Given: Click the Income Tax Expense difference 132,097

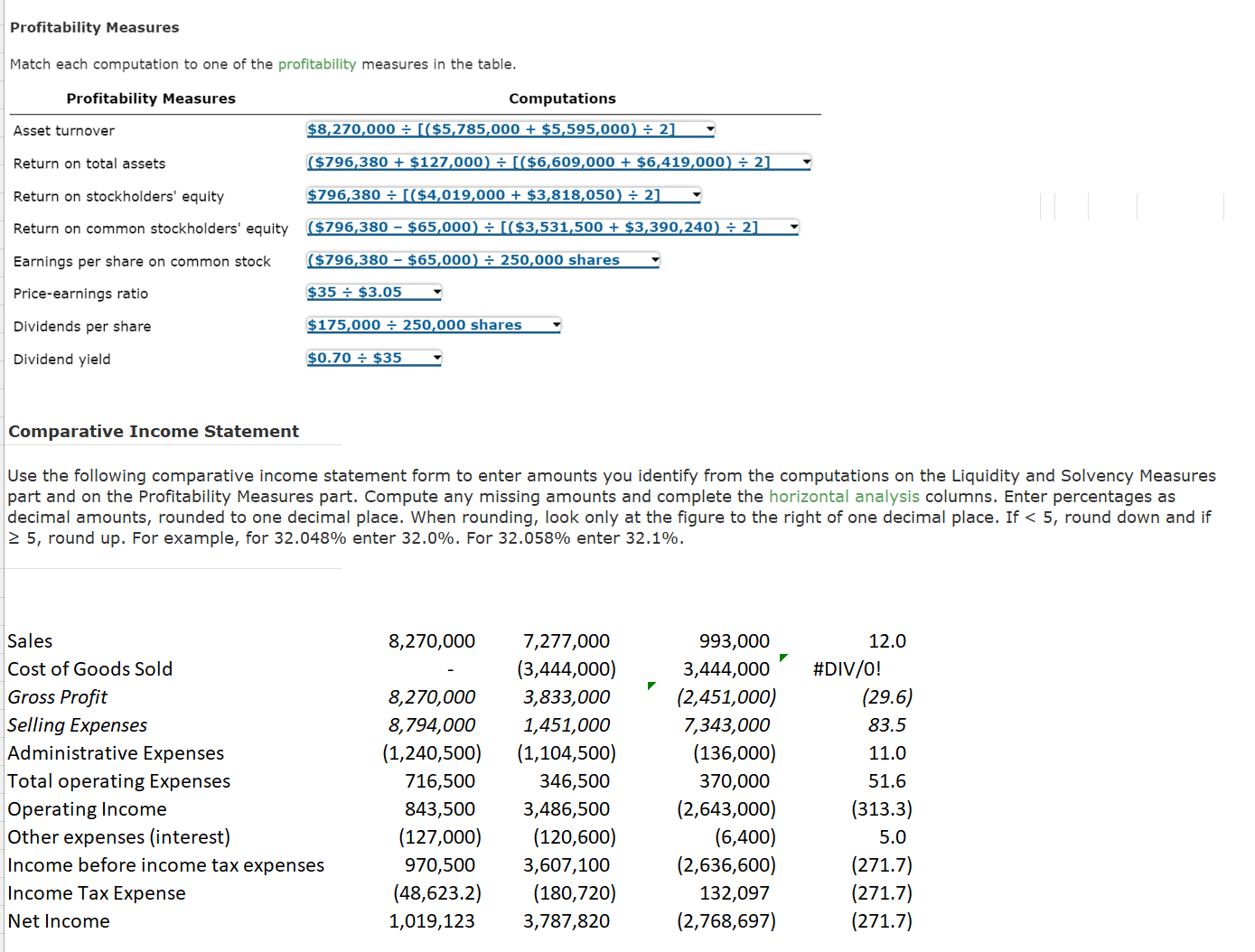Looking at the screenshot, I should click(x=735, y=893).
